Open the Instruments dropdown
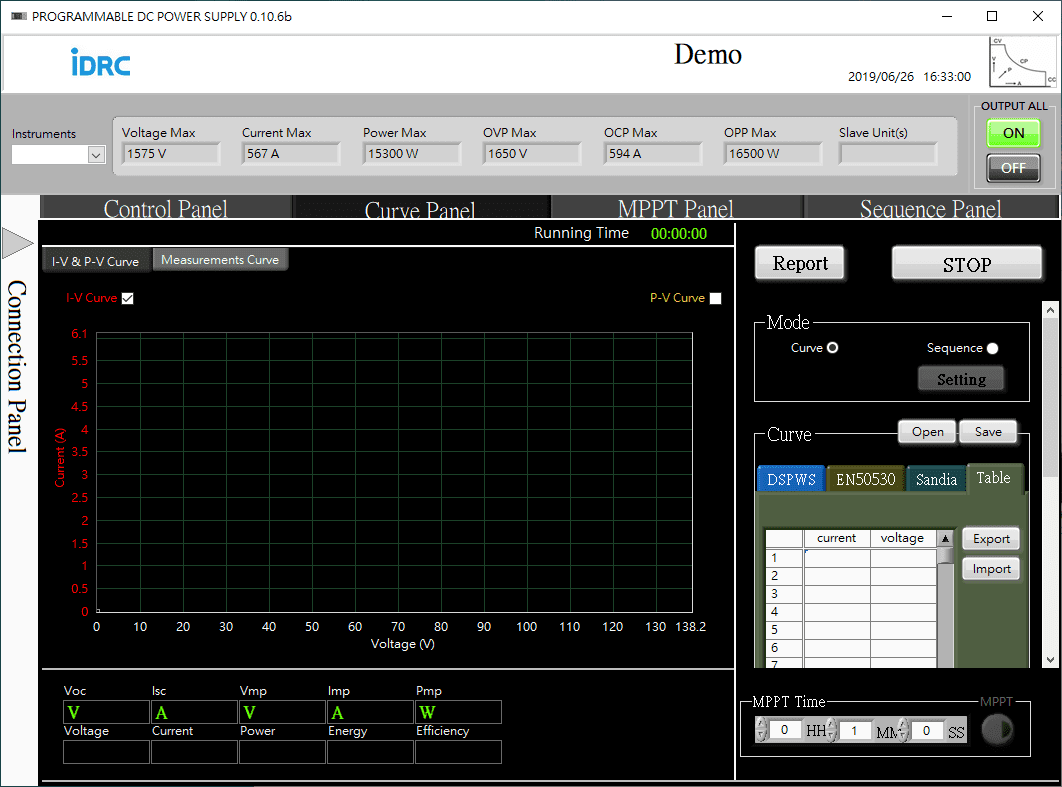 (96, 155)
